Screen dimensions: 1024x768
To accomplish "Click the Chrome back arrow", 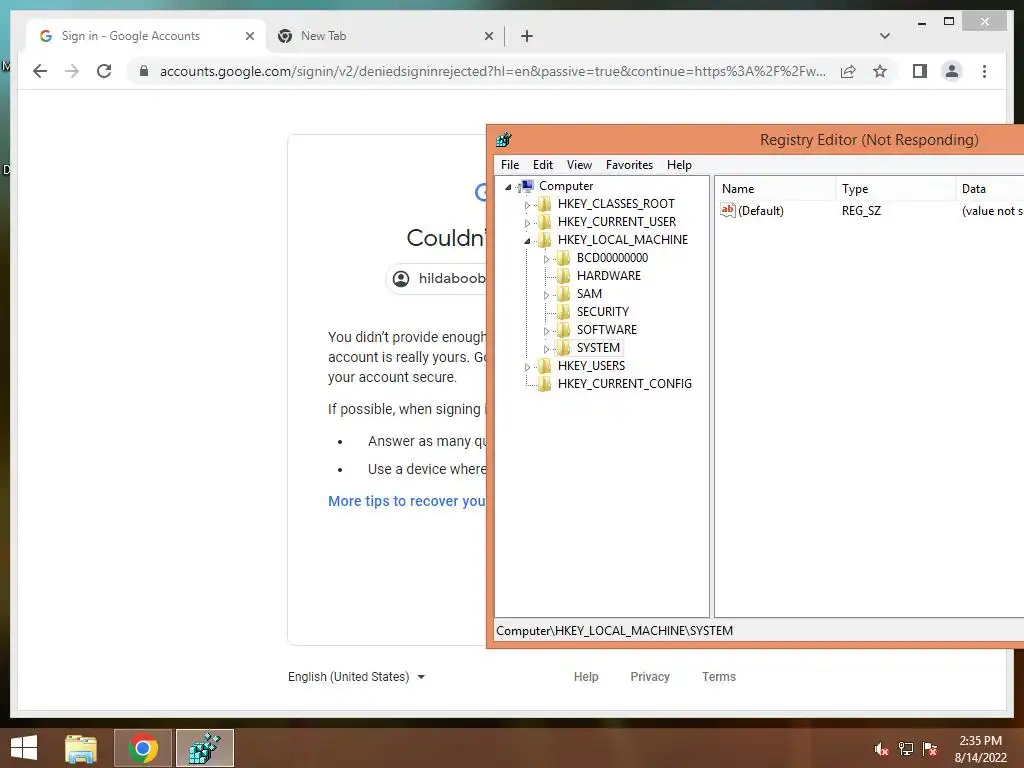I will pos(40,71).
